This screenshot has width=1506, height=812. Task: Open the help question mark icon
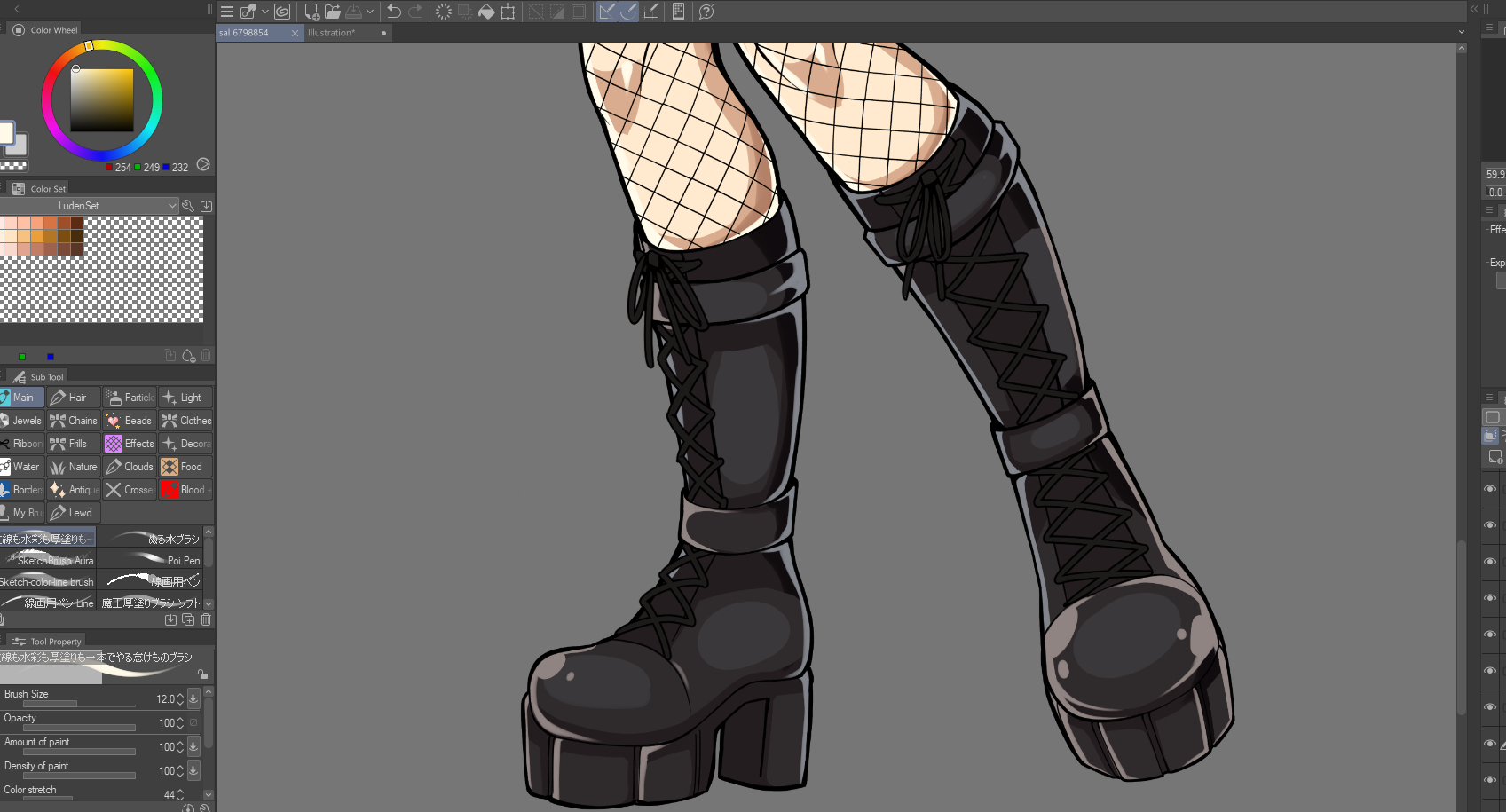point(706,12)
